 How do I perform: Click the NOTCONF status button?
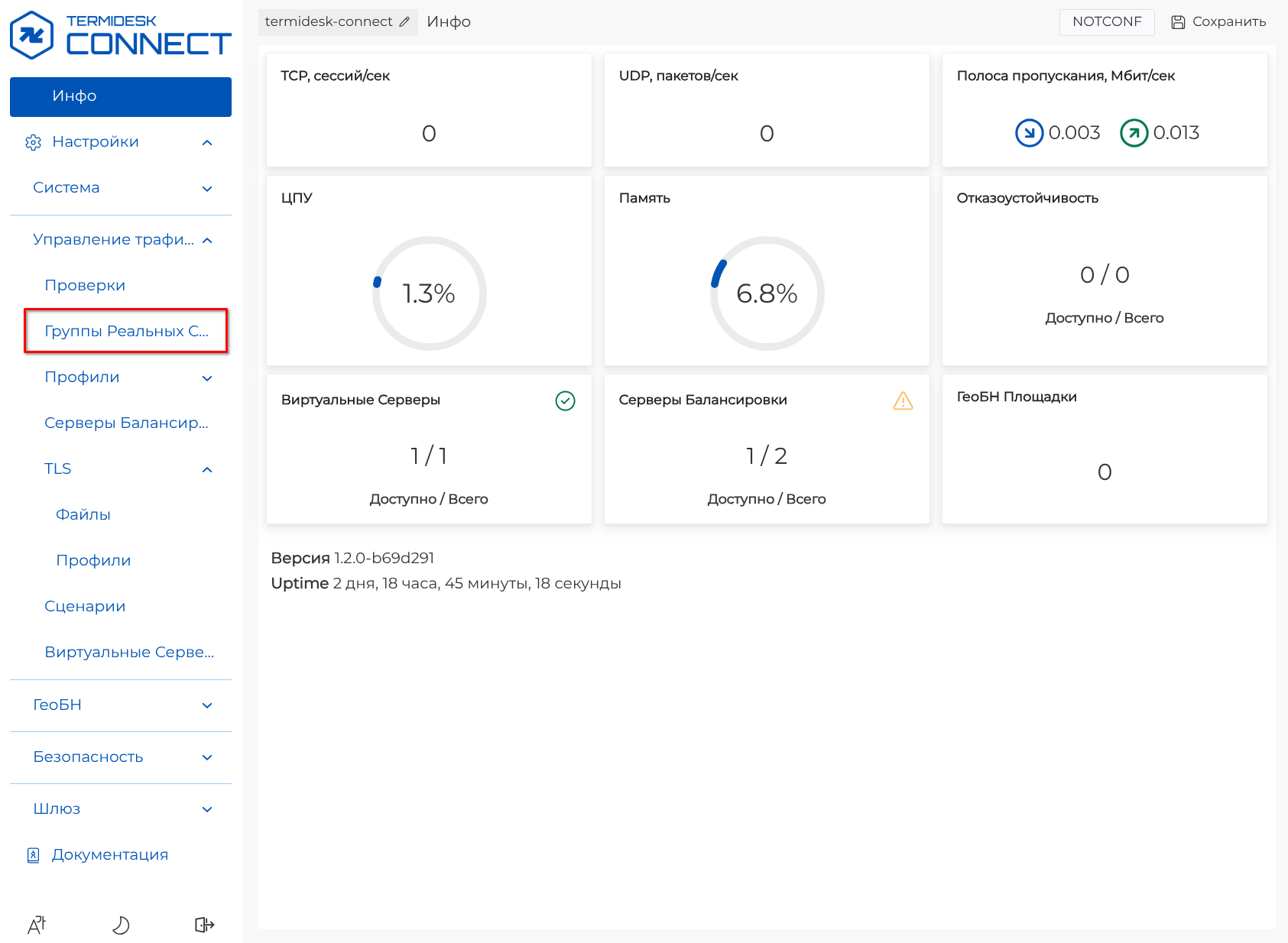click(1106, 22)
